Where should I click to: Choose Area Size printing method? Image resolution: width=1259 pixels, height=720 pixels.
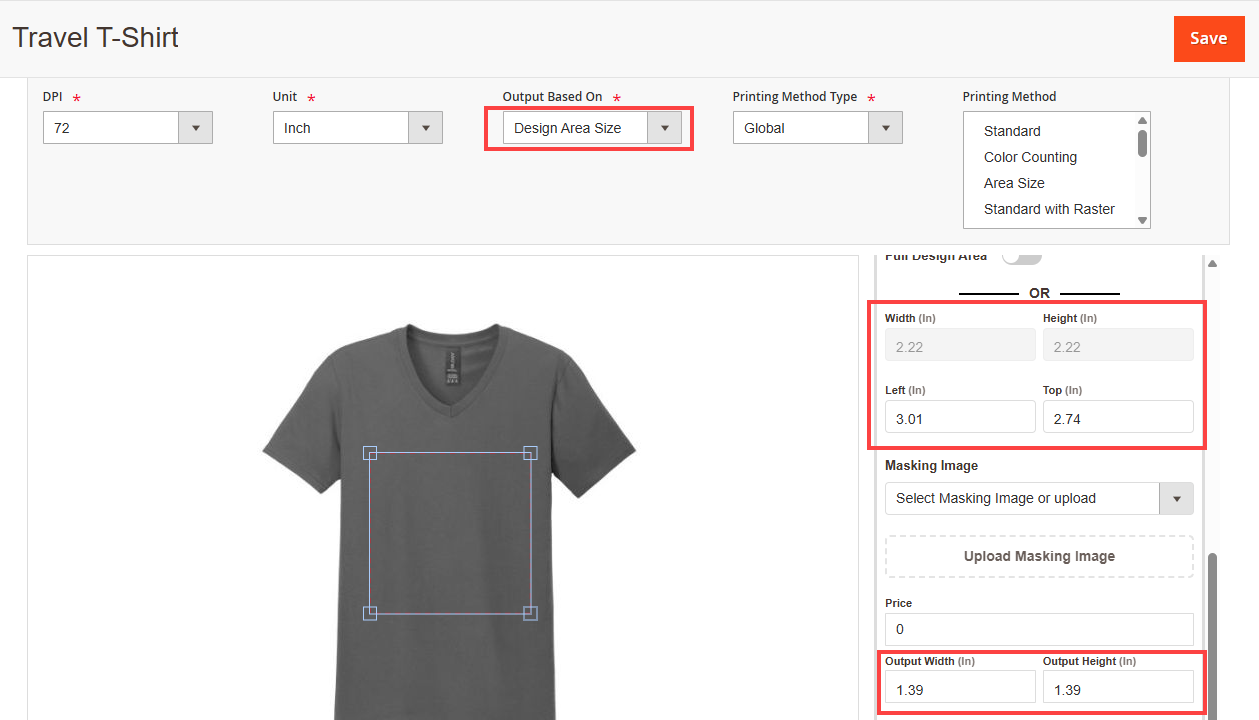click(x=1014, y=183)
